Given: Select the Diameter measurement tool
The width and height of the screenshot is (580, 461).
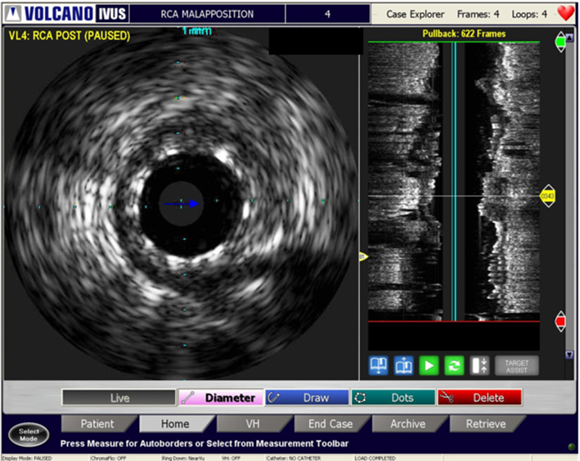Looking at the screenshot, I should click(221, 398).
